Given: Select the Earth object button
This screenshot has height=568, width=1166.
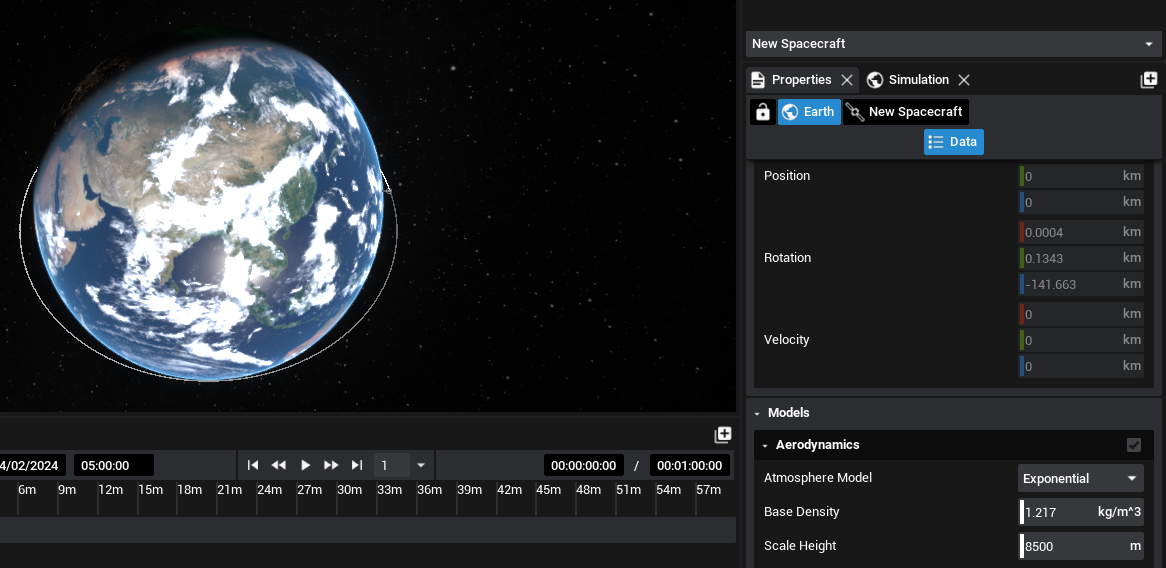Looking at the screenshot, I should tap(809, 112).
